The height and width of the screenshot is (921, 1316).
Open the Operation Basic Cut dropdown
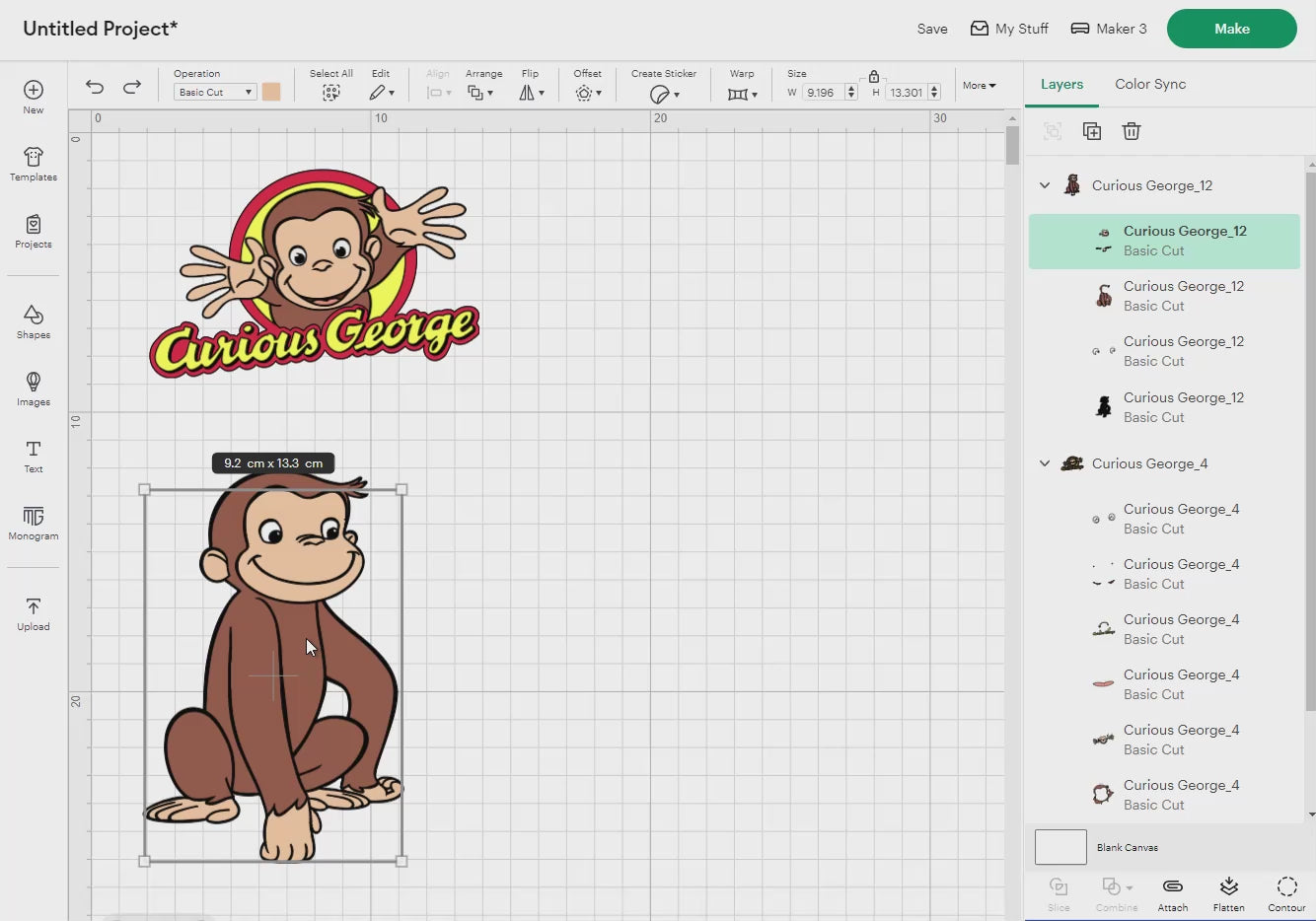[215, 92]
